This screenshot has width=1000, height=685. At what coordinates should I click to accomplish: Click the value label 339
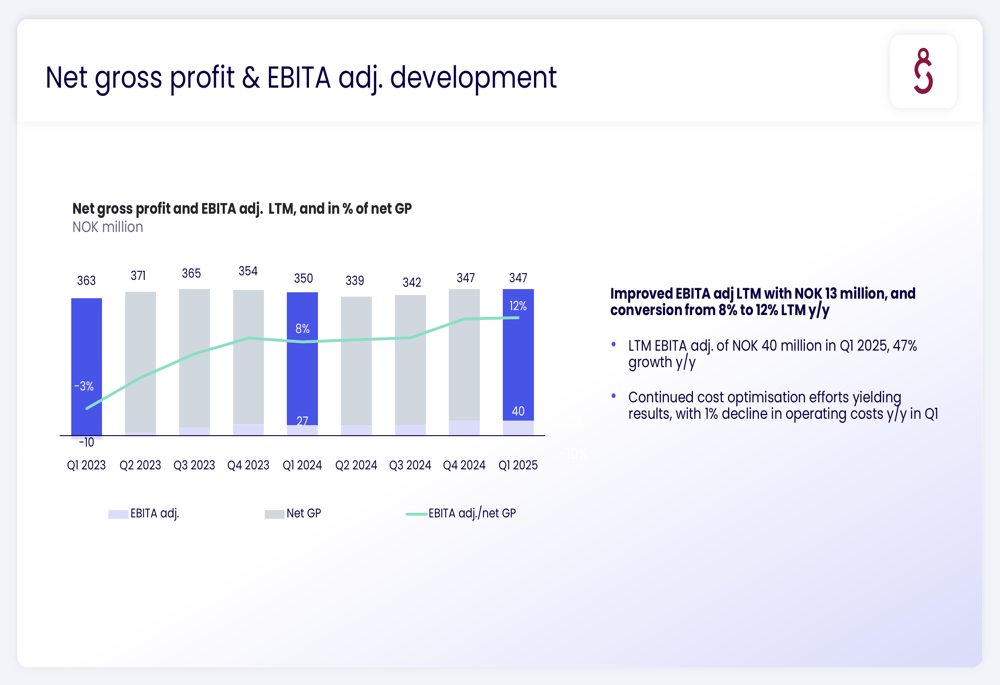(x=355, y=281)
